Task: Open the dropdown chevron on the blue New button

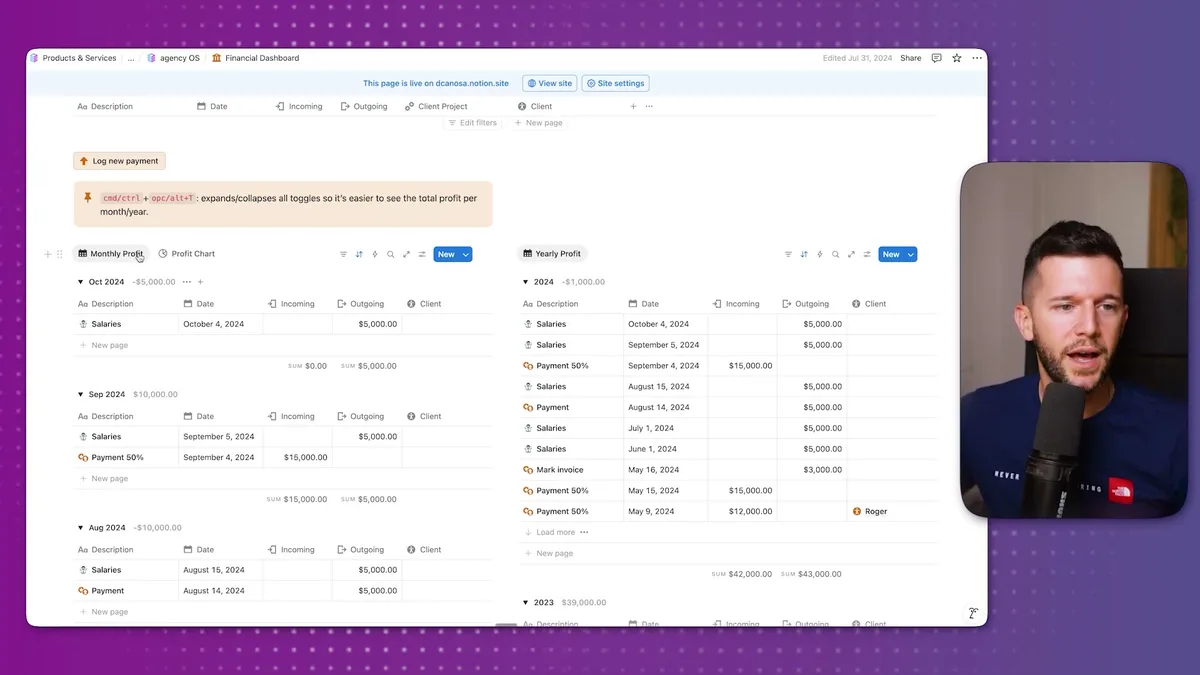Action: click(467, 254)
